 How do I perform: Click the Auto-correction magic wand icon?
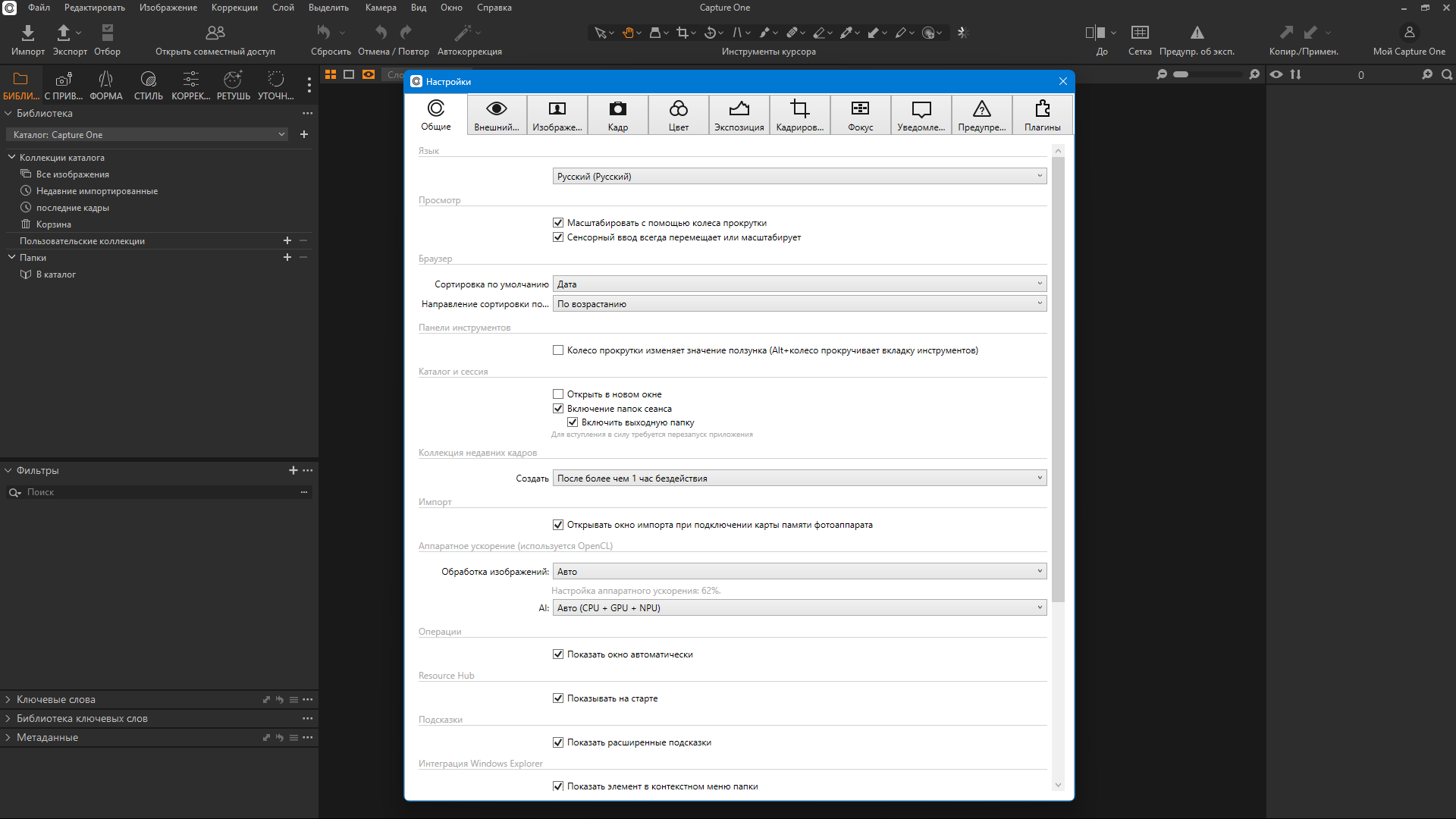(463, 33)
